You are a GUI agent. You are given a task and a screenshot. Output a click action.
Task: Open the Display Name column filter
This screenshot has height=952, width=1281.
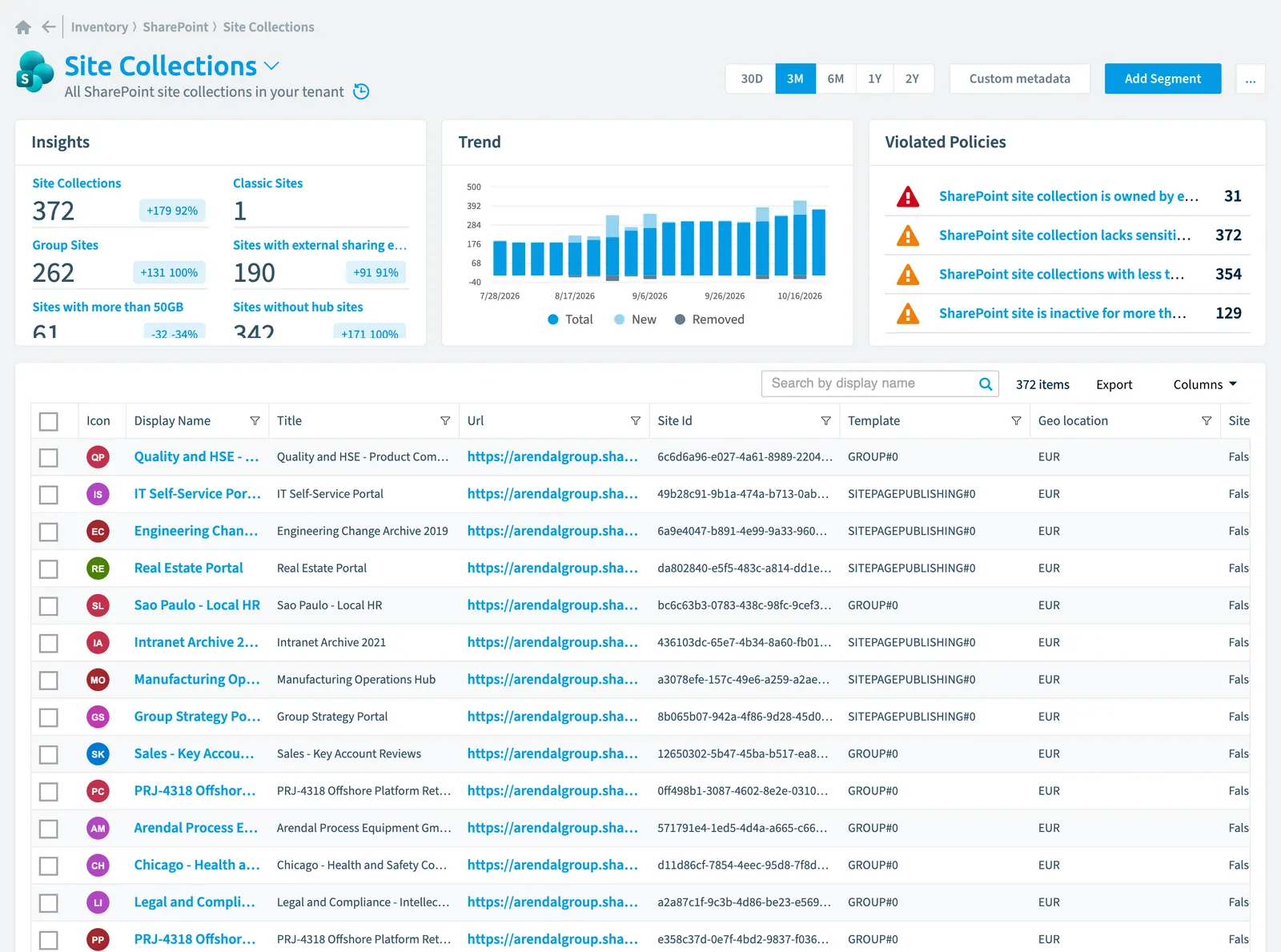click(x=255, y=421)
